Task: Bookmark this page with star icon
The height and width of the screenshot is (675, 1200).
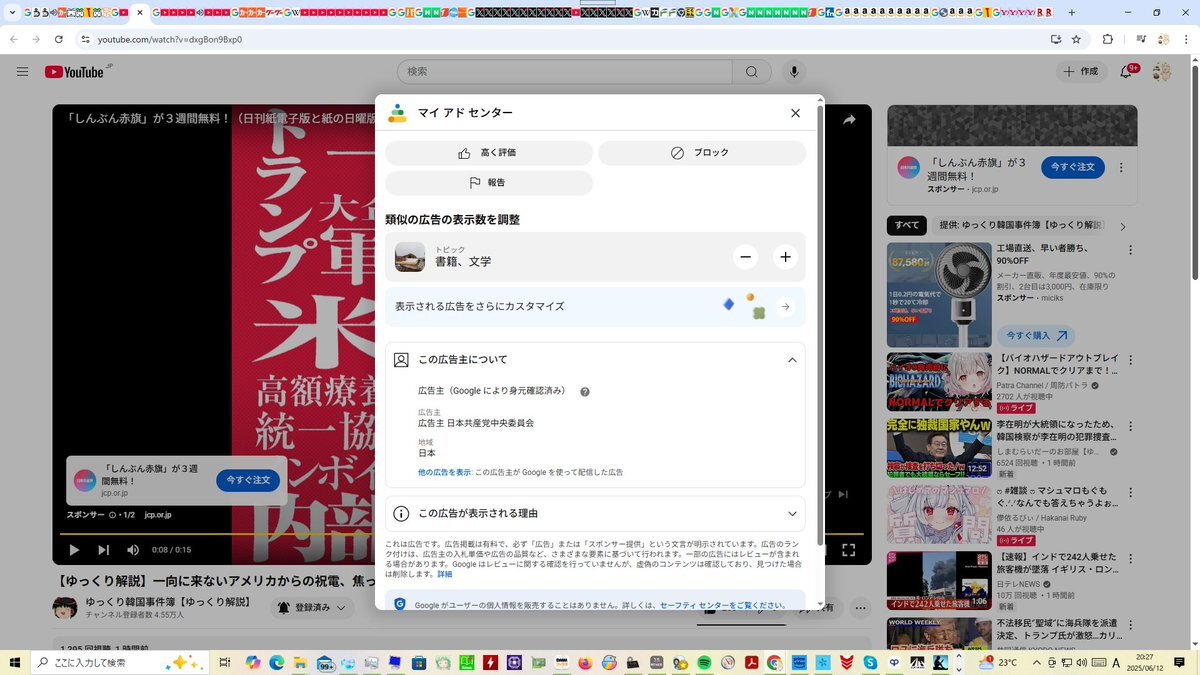Action: click(x=1076, y=39)
